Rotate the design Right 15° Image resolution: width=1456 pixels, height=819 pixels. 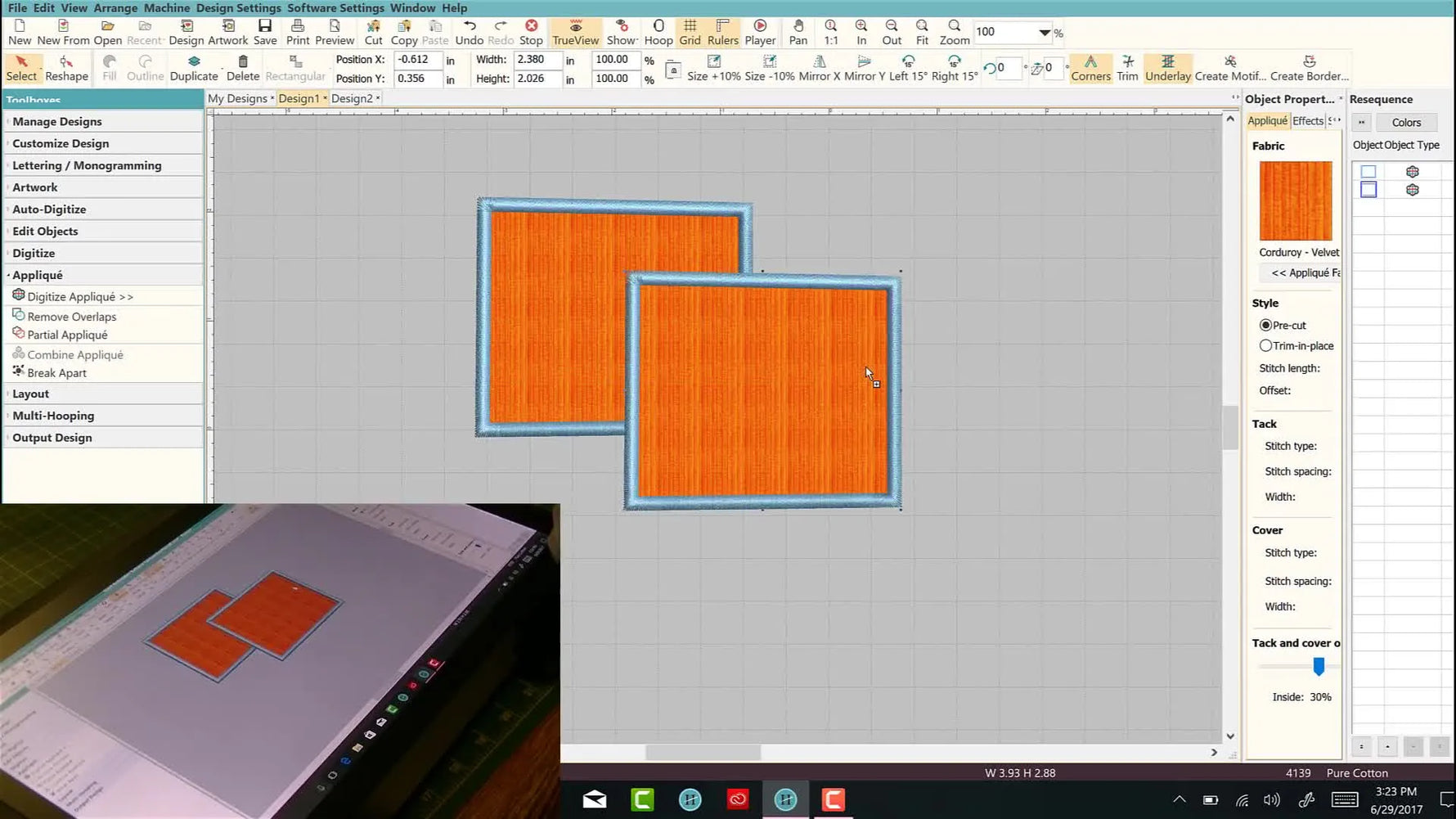952,68
